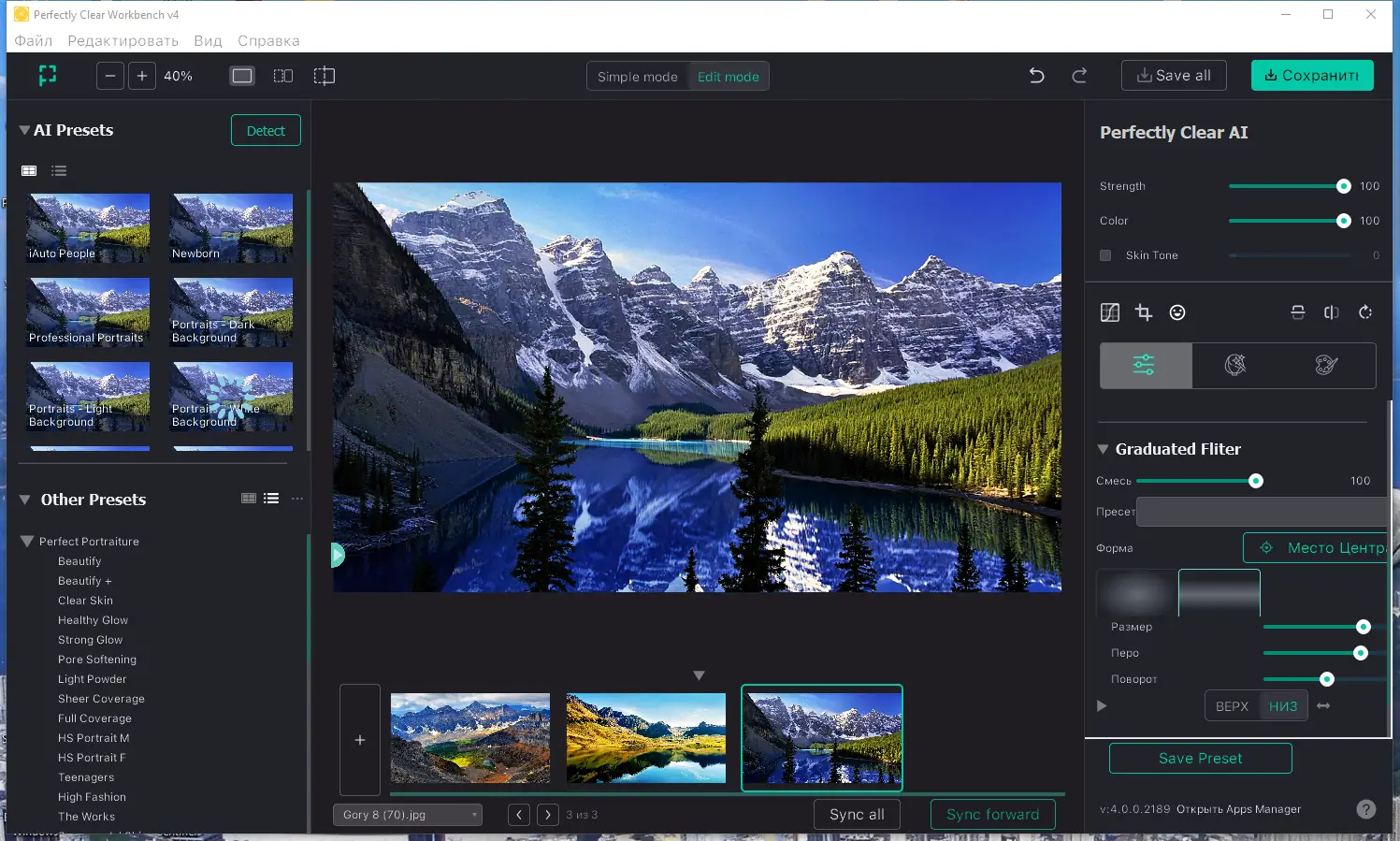This screenshot has width=1400, height=841.
Task: Open the tone curve tool icon
Action: coord(1110,312)
